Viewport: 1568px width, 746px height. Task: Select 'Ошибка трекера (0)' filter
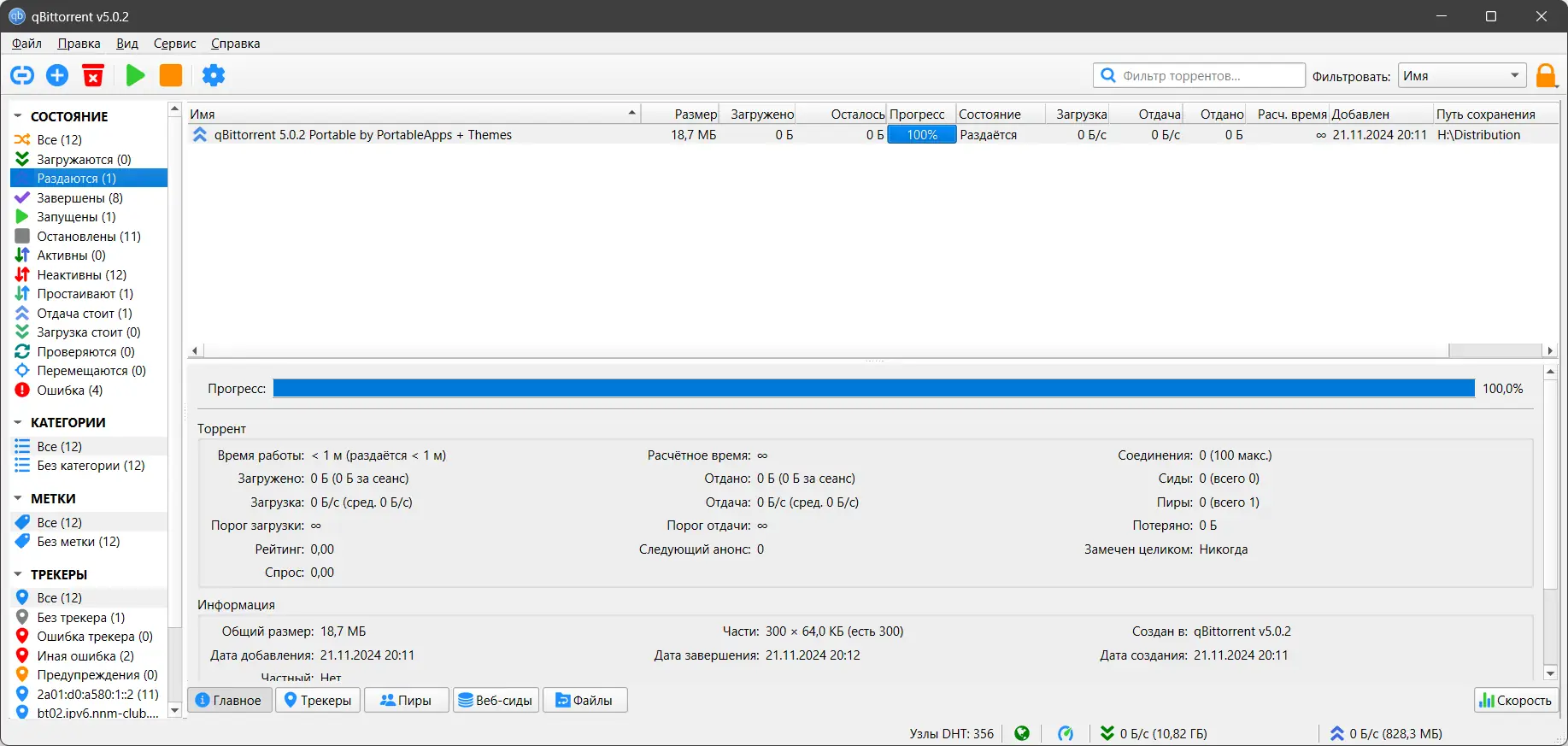point(89,636)
